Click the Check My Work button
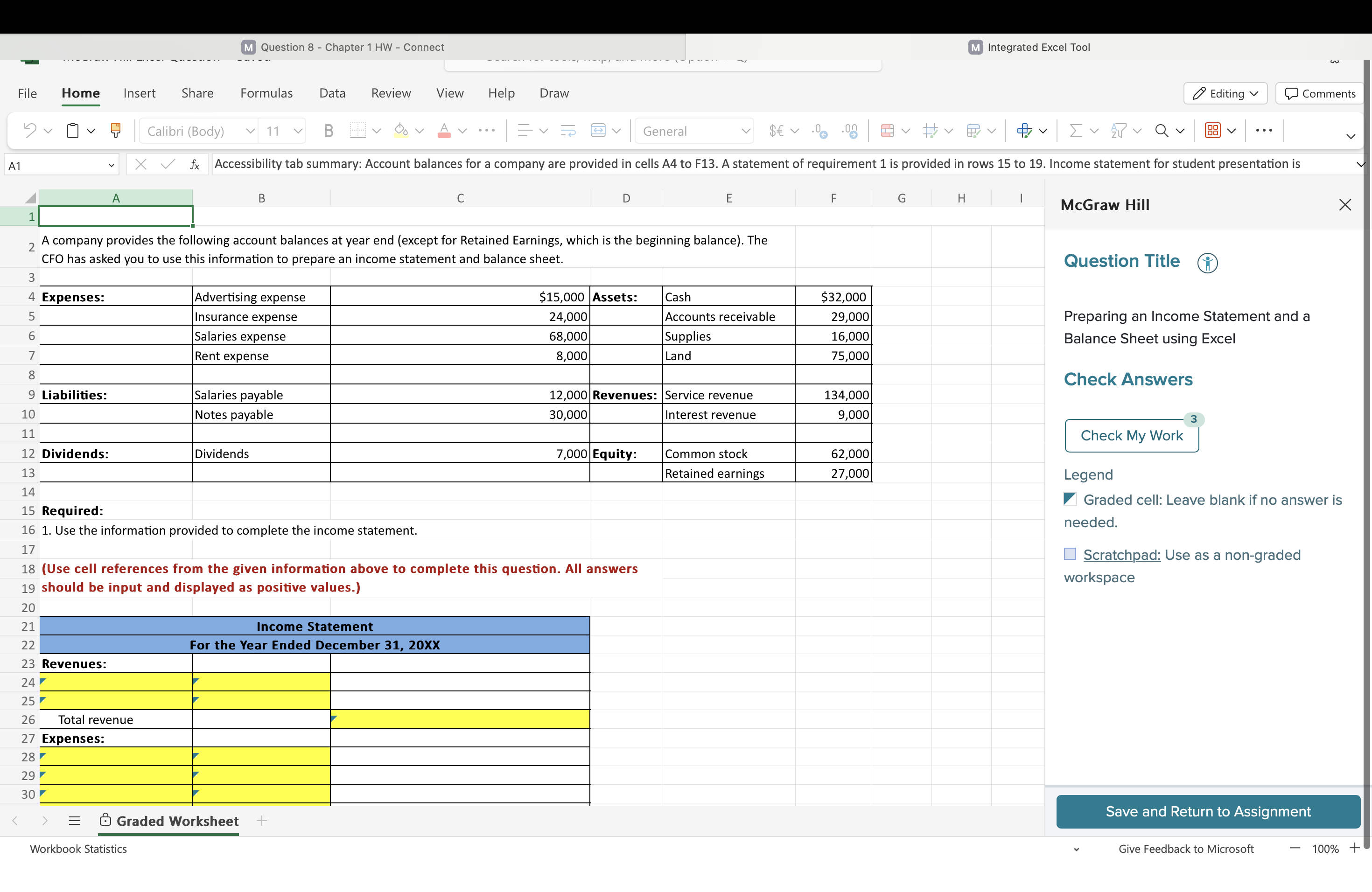 pyautogui.click(x=1131, y=436)
